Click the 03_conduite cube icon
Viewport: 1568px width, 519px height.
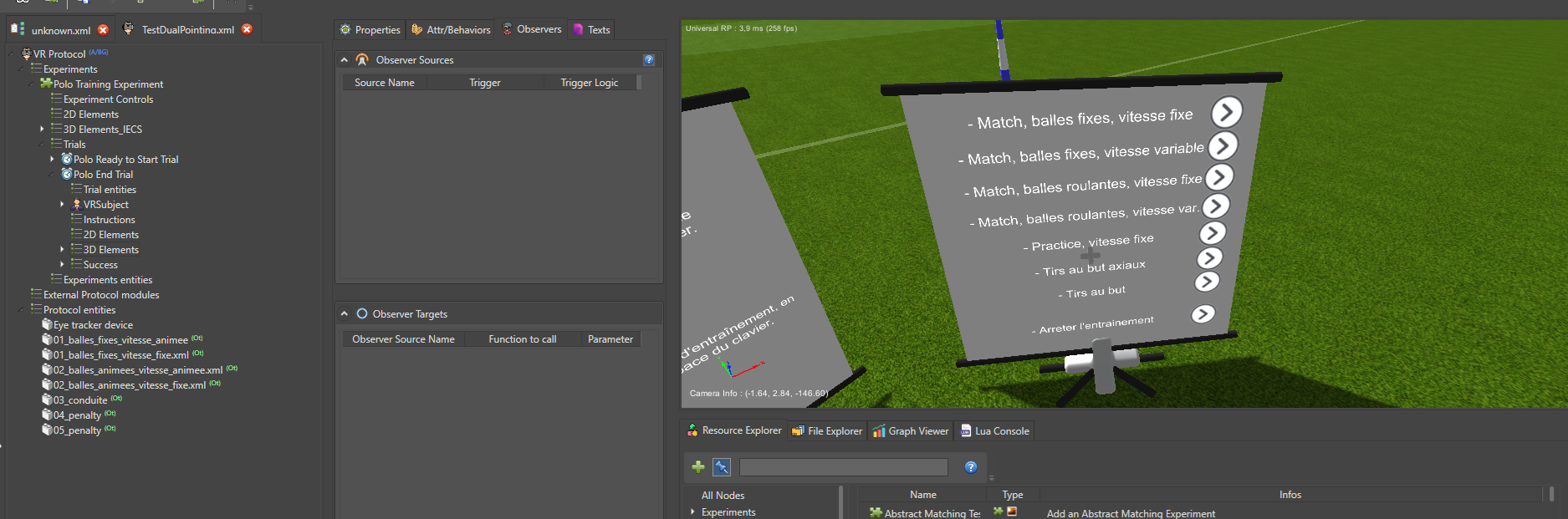(x=47, y=399)
